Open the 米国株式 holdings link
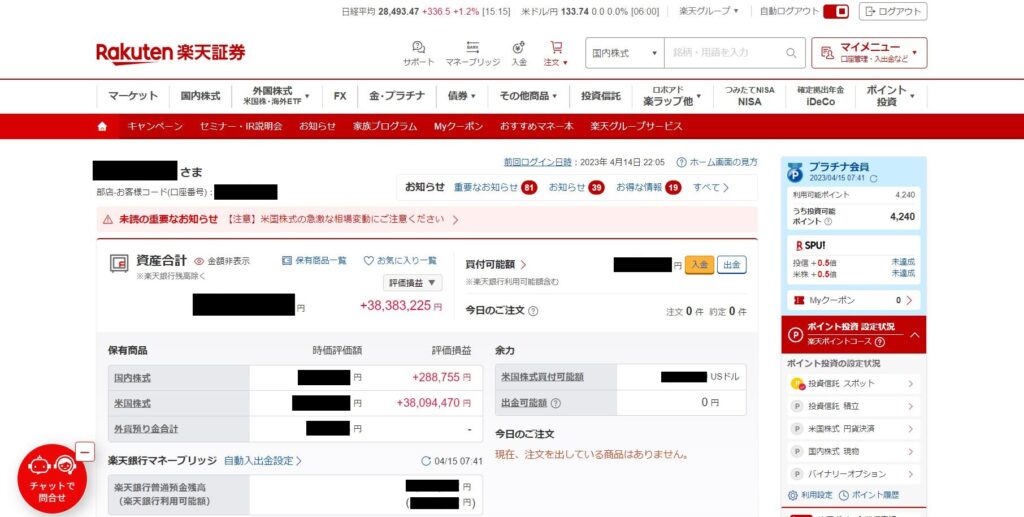This screenshot has width=1024, height=517. (x=133, y=403)
